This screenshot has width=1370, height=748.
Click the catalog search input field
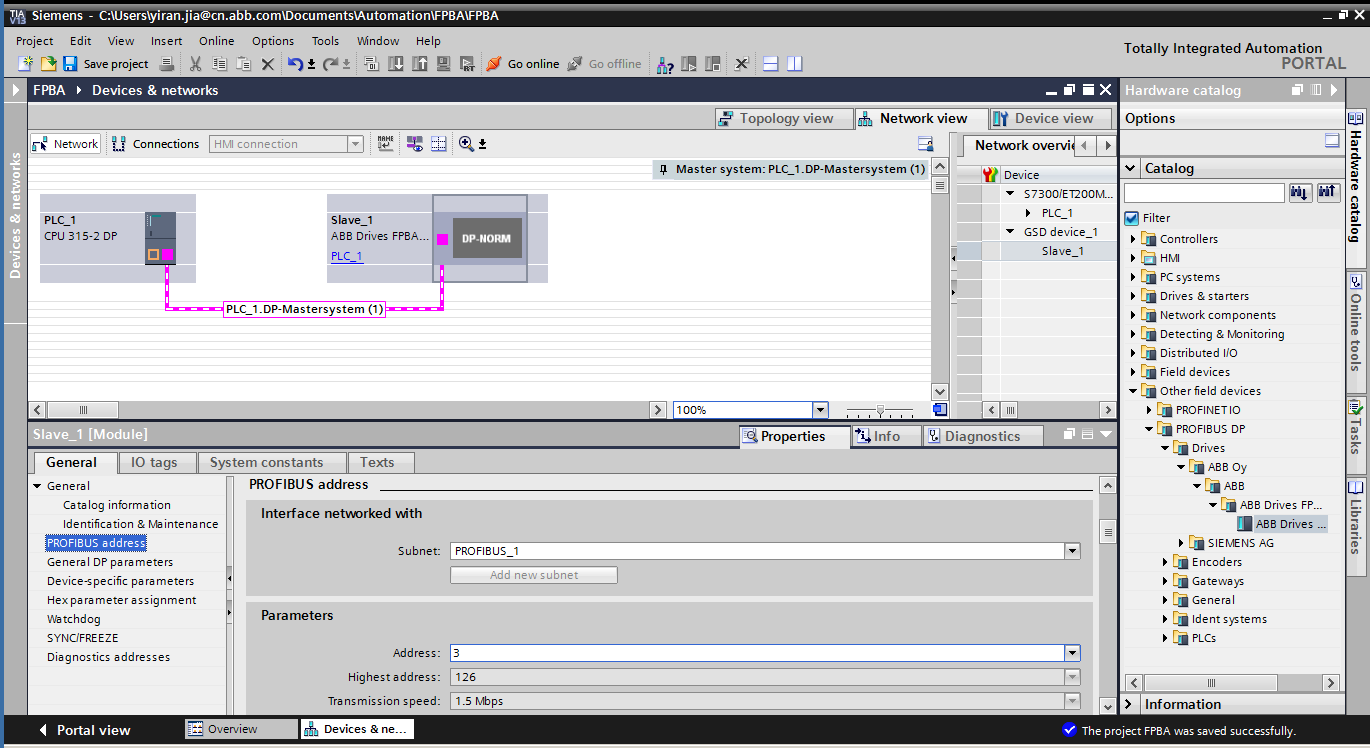pos(1204,193)
